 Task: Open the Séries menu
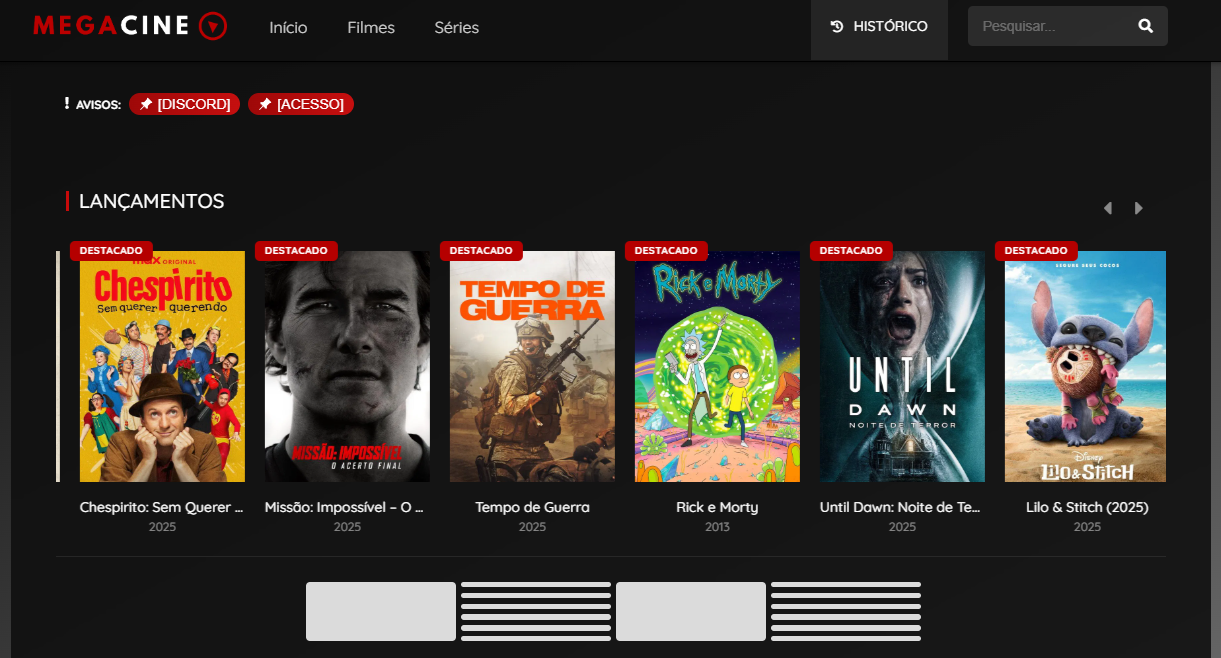(x=457, y=28)
